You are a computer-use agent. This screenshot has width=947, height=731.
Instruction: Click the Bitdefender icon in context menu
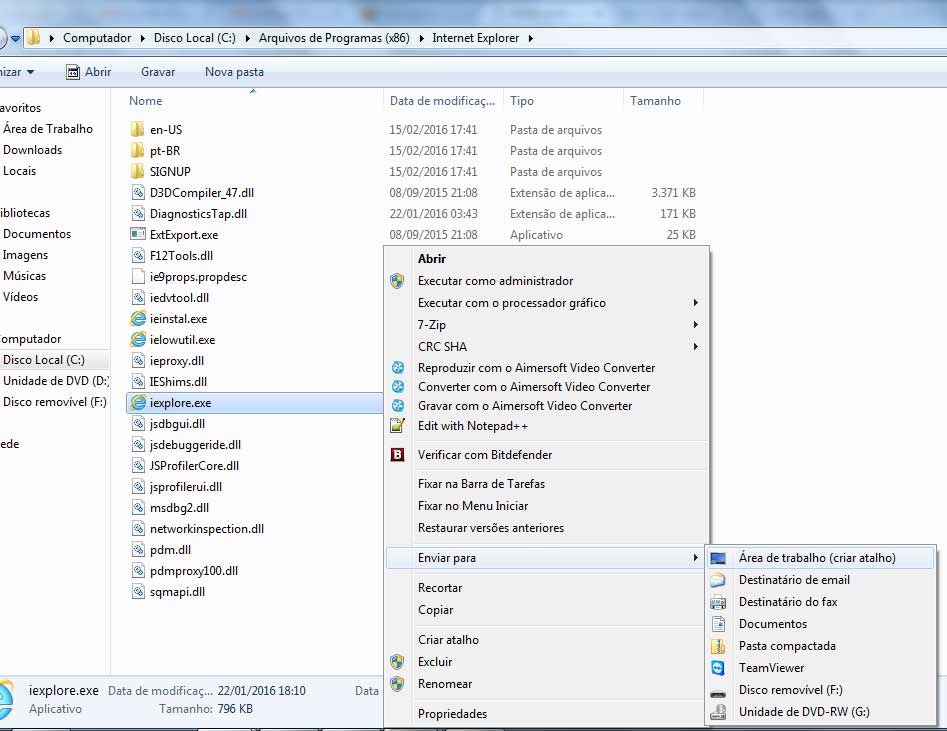[x=397, y=455]
